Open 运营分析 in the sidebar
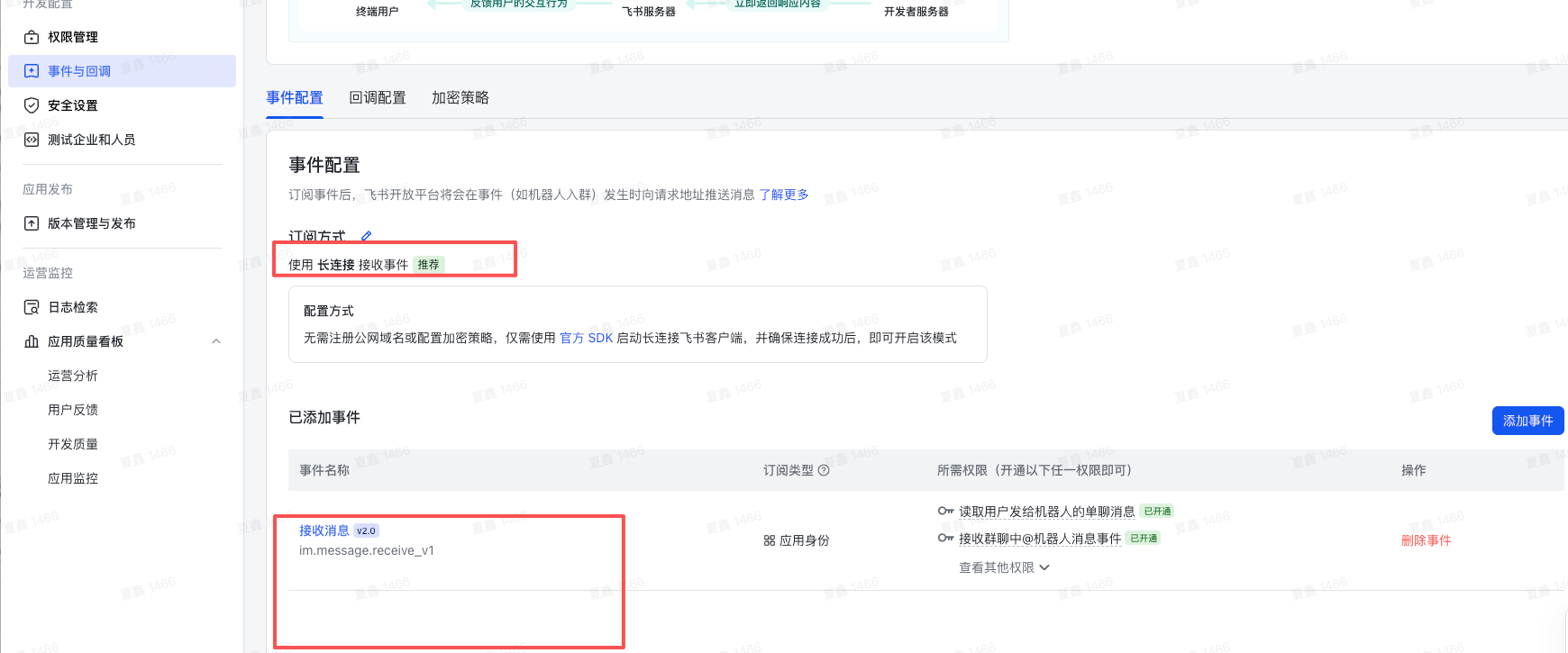Screen dimensions: 1568x653 73,376
